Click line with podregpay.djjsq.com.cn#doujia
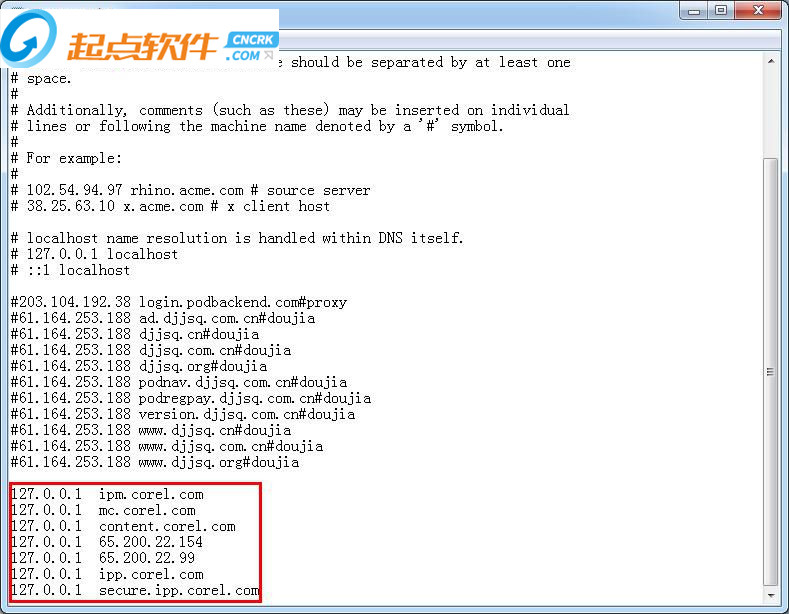The width and height of the screenshot is (789, 614). point(191,398)
